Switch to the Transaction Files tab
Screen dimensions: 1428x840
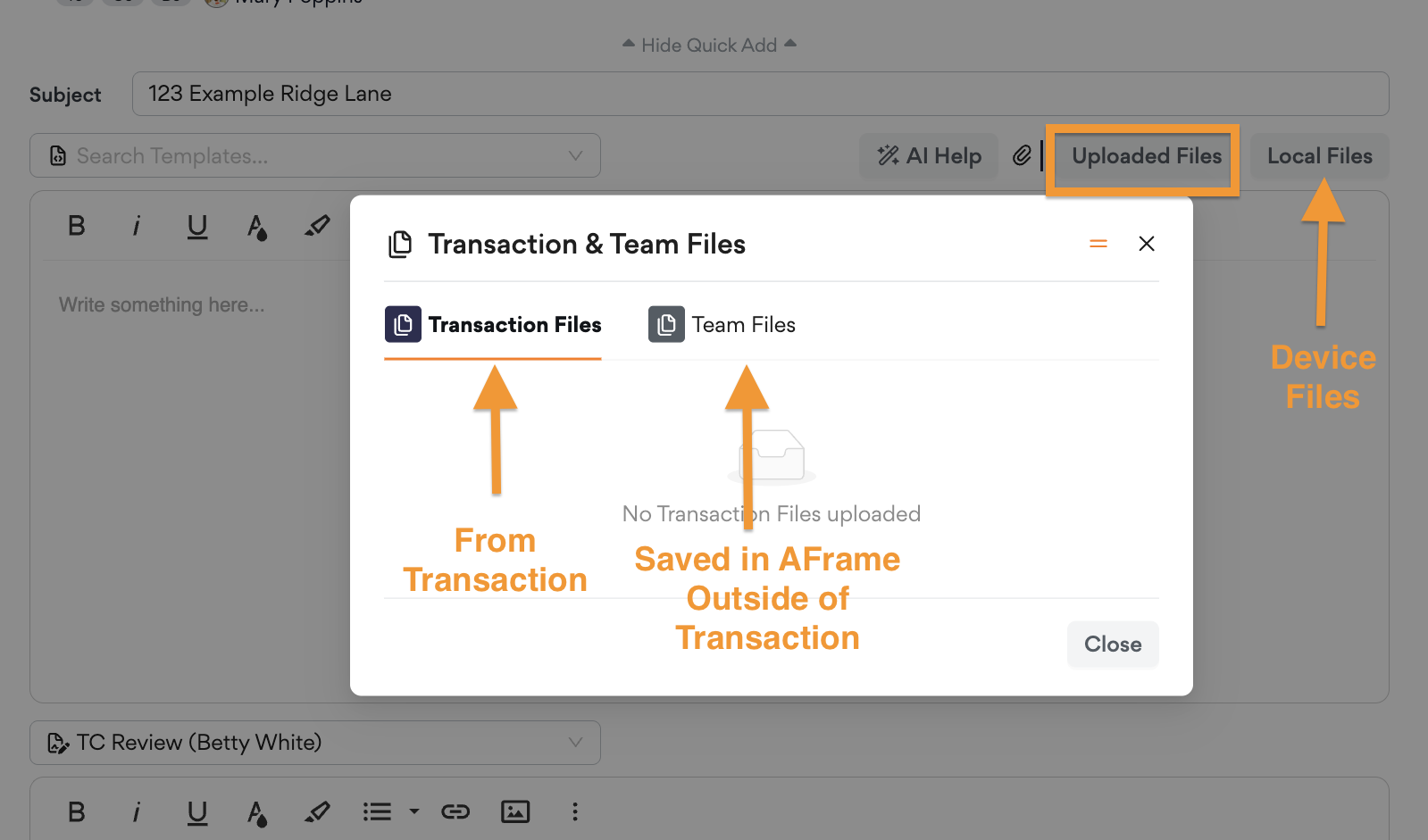(x=493, y=325)
